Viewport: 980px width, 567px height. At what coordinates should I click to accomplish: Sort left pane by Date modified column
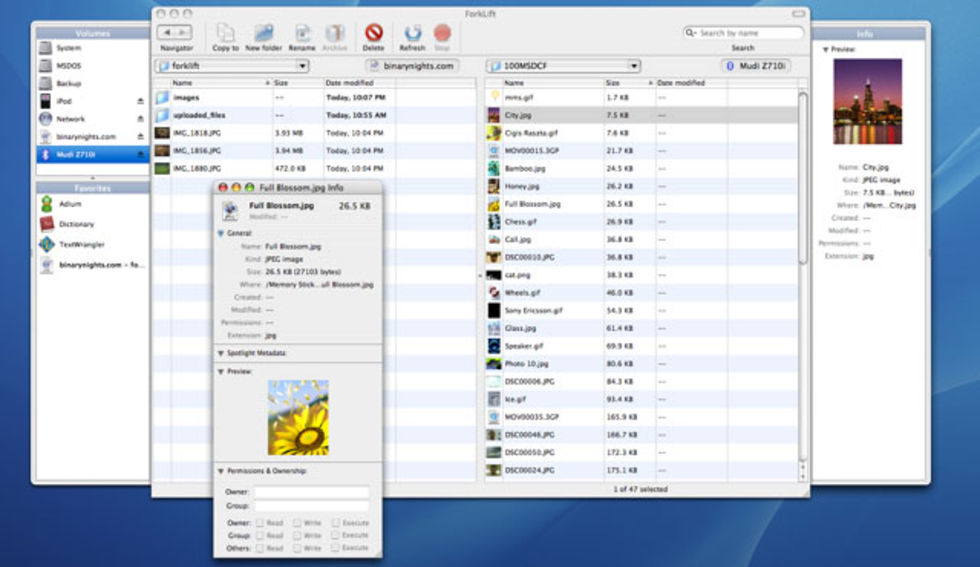pyautogui.click(x=349, y=83)
